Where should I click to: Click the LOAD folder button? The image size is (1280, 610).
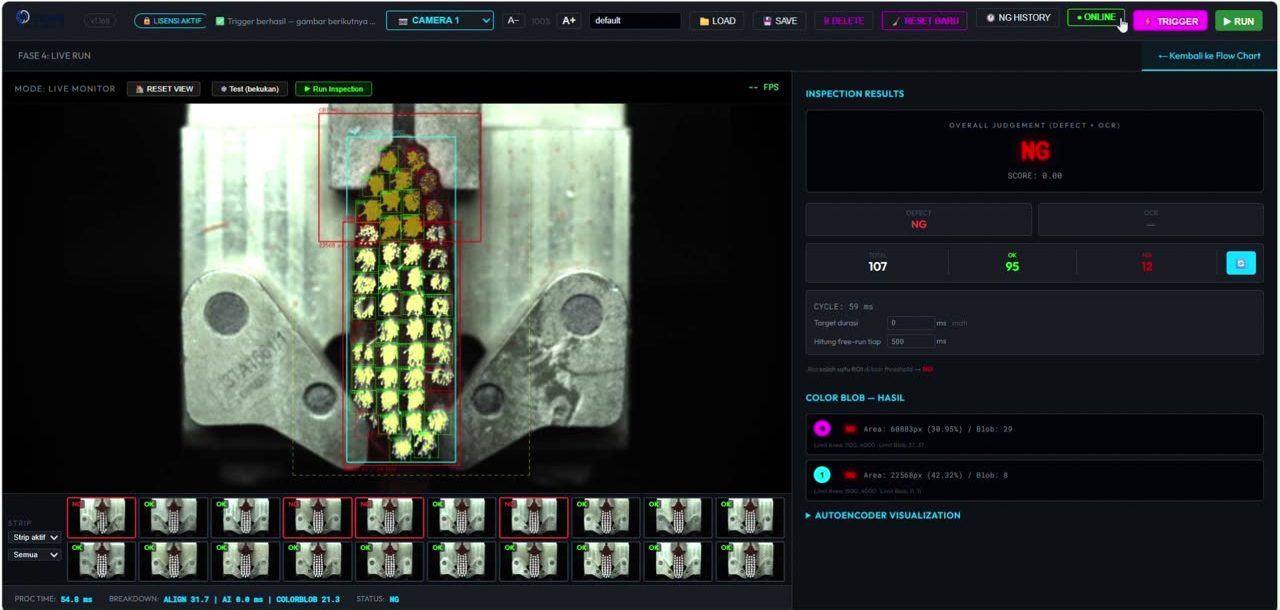coord(717,20)
